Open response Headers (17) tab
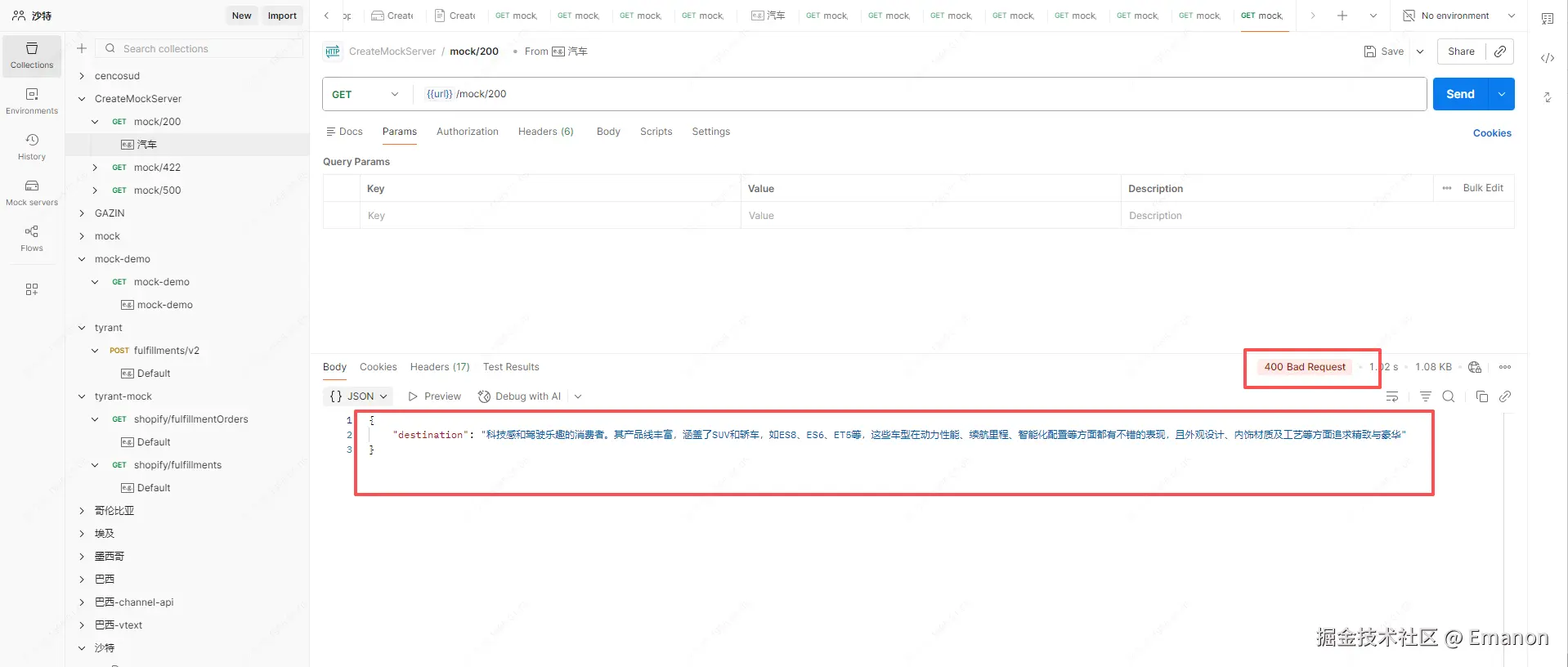 440,367
